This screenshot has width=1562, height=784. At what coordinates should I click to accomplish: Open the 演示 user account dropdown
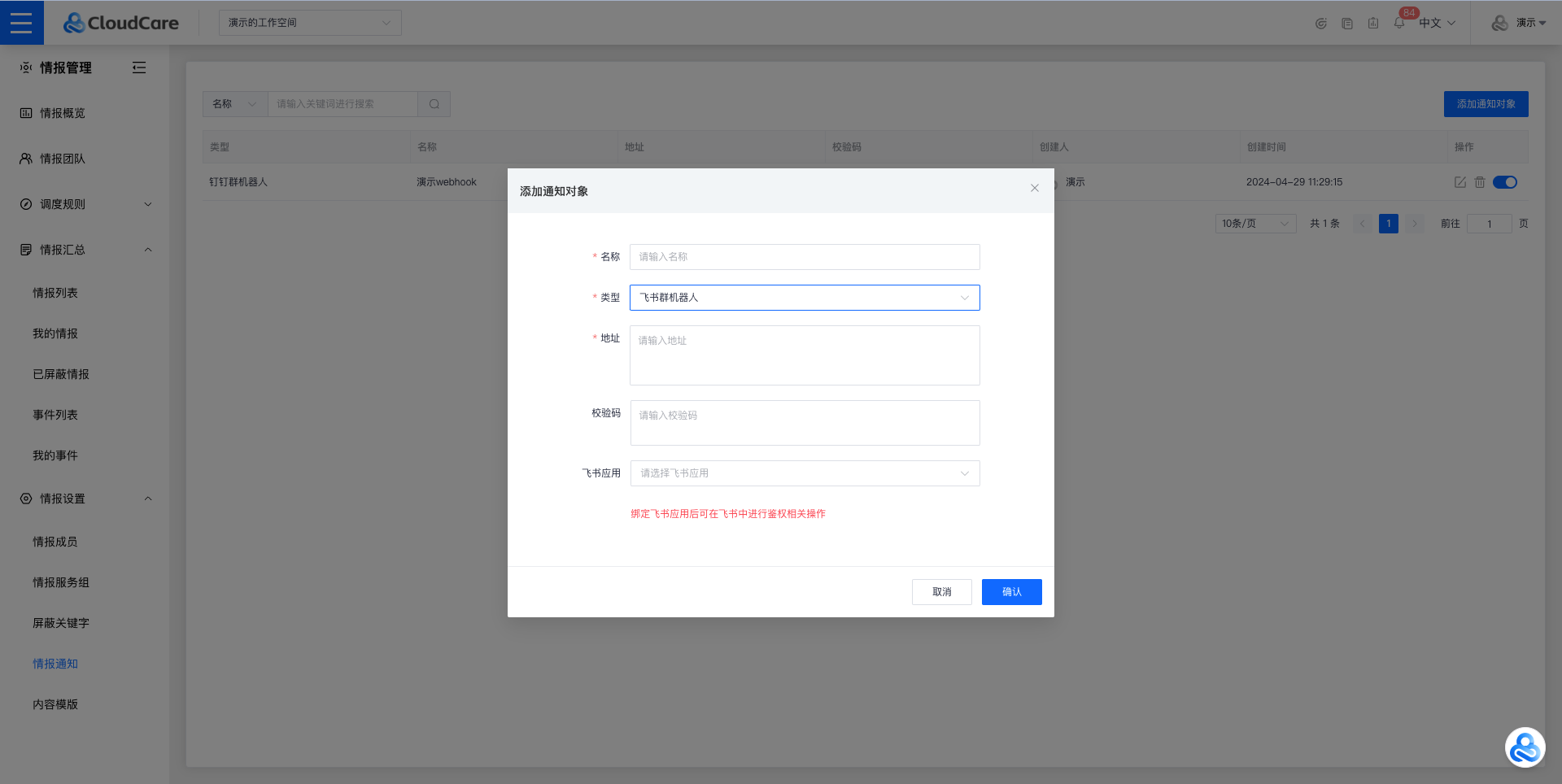pyautogui.click(x=1530, y=23)
